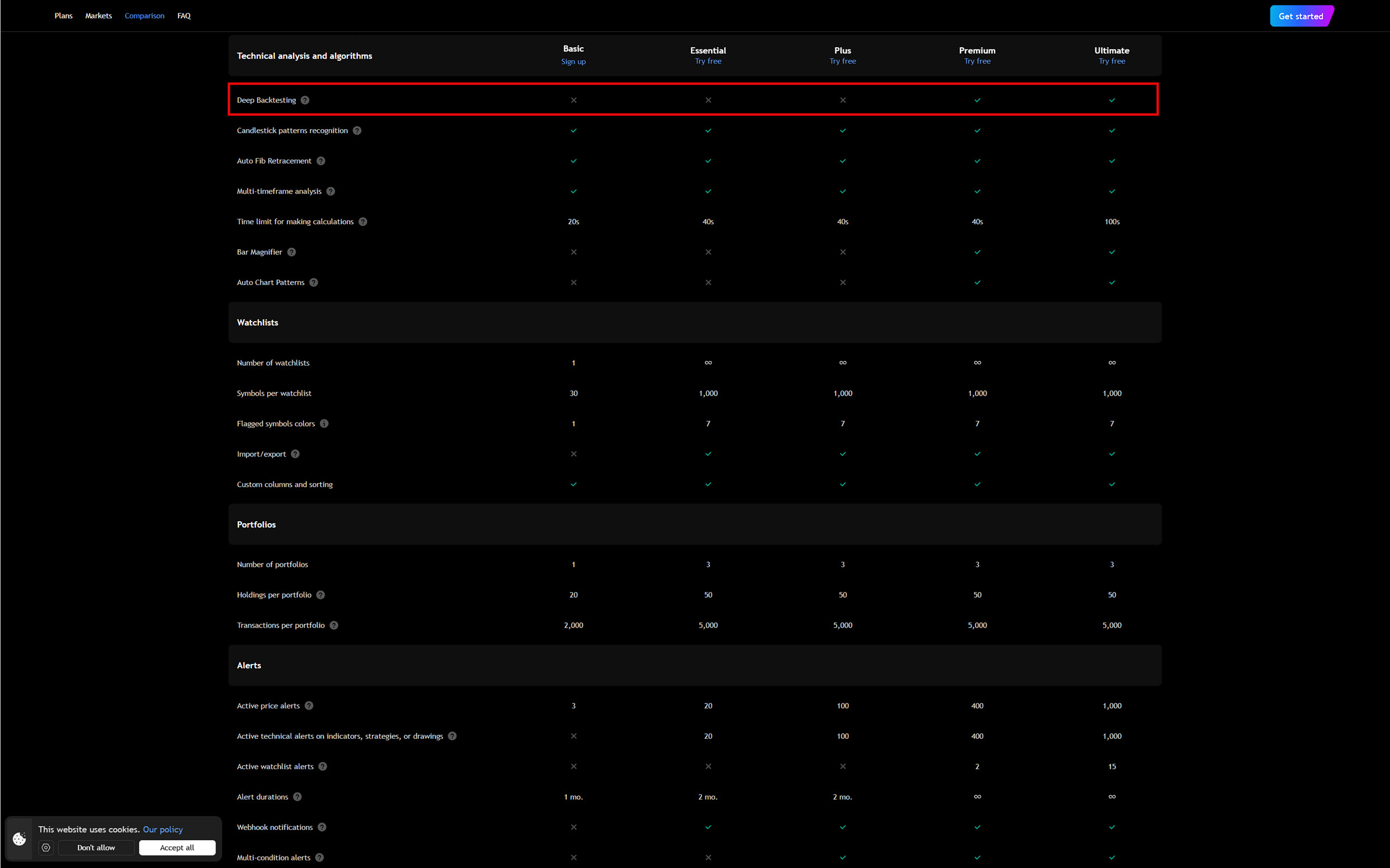This screenshot has height=868, width=1390.
Task: Click Try free under Premium plan
Action: 977,61
